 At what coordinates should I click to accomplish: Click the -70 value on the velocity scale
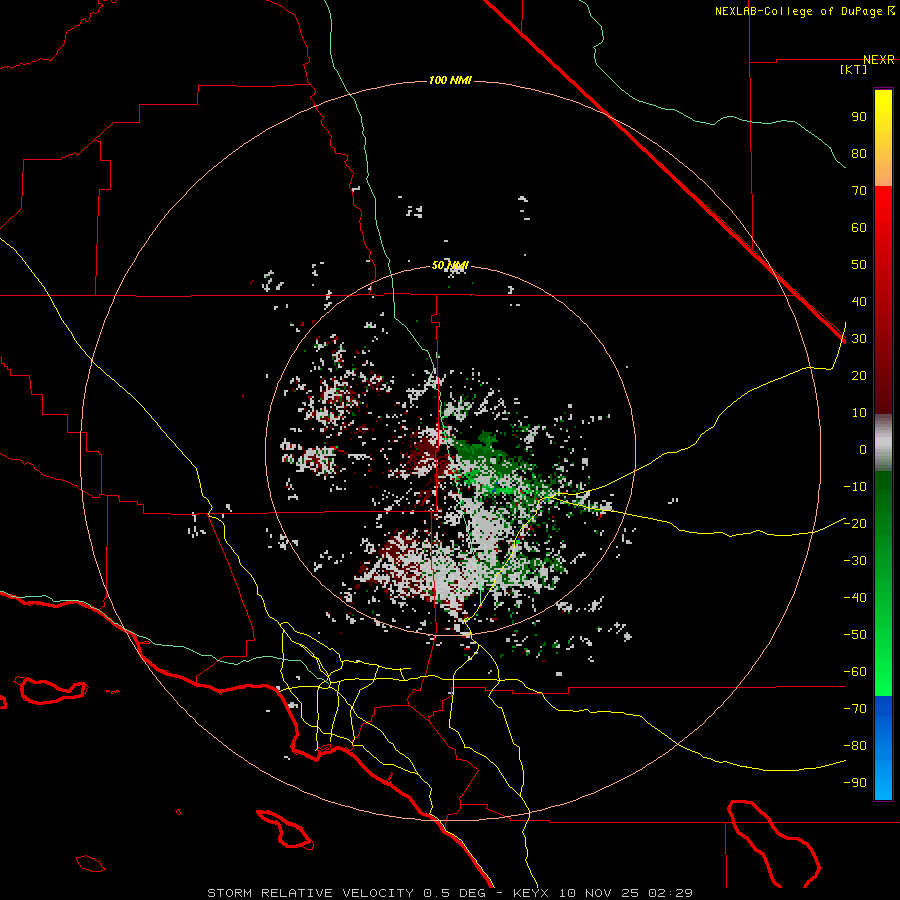855,709
